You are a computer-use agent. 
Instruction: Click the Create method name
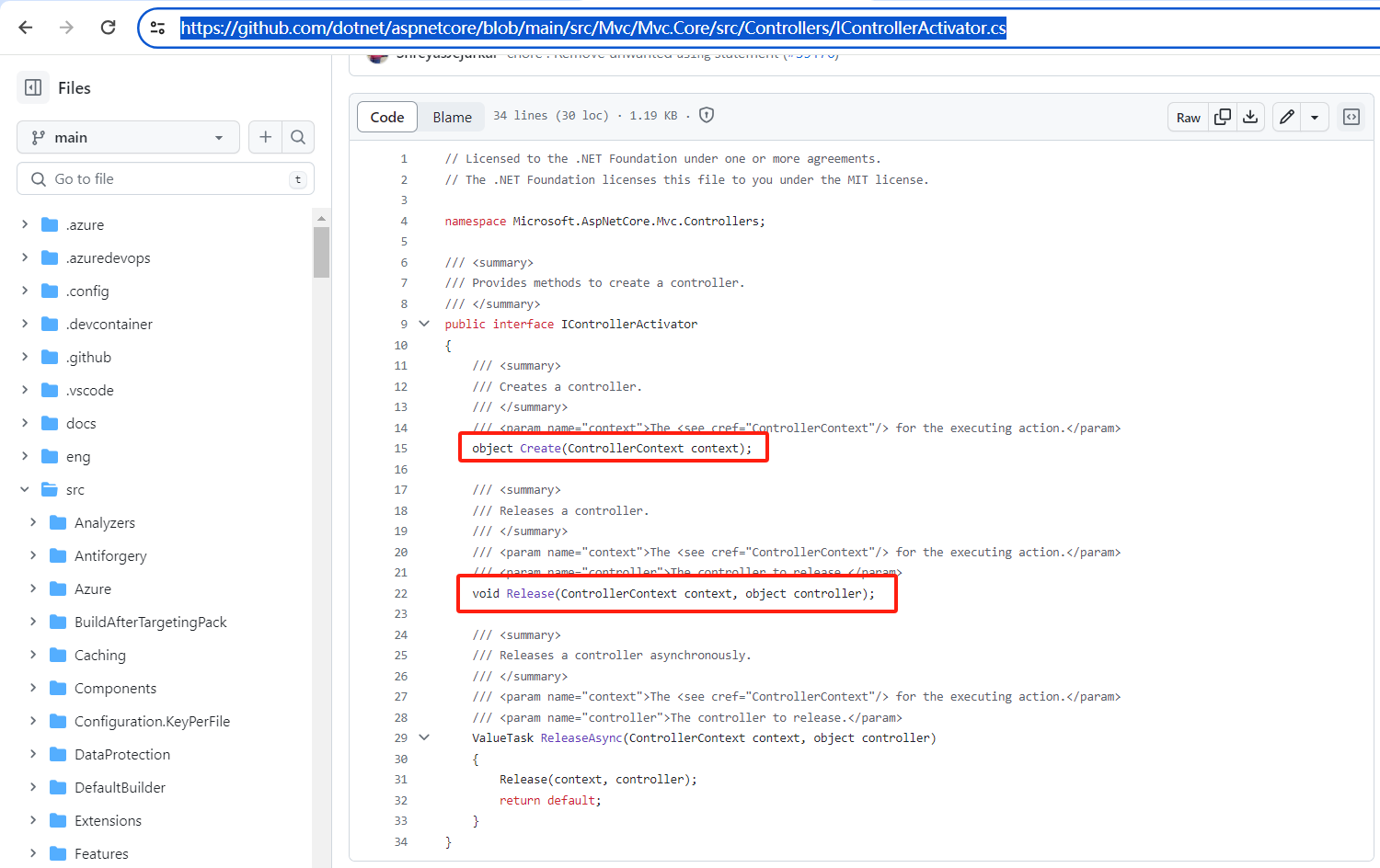point(541,448)
